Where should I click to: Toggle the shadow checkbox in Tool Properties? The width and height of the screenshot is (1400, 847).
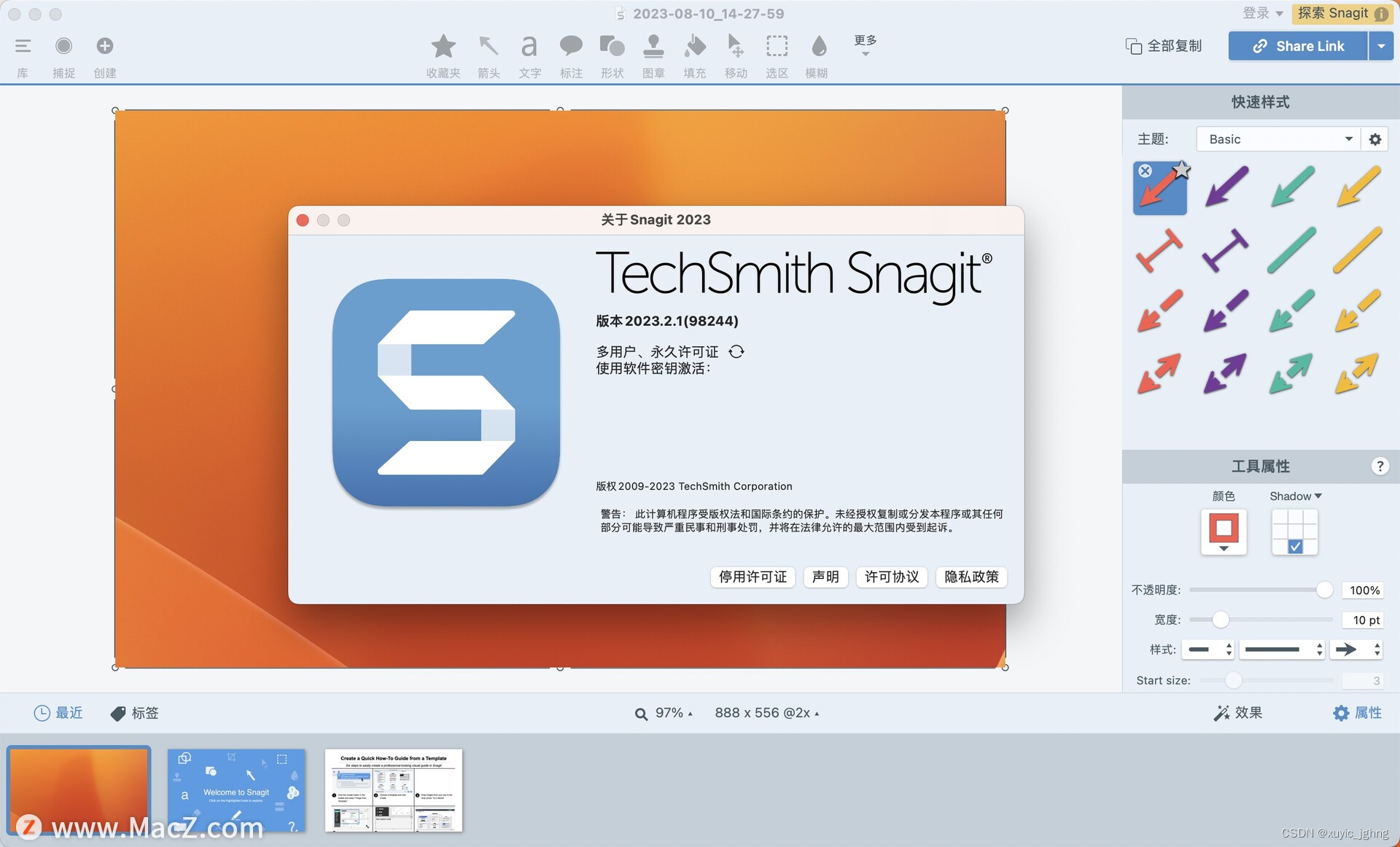(x=1294, y=547)
